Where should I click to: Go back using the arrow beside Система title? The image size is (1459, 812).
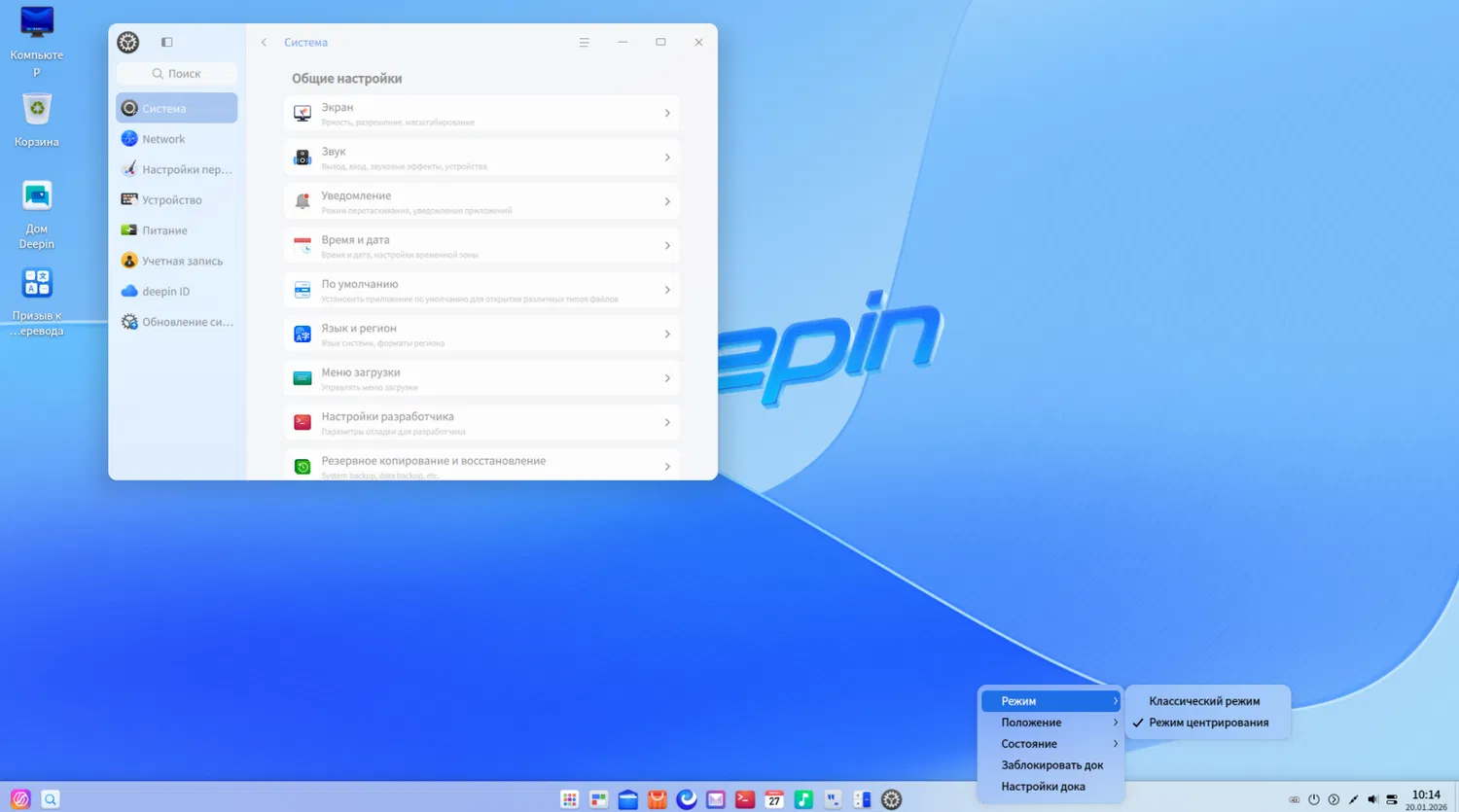pos(264,42)
